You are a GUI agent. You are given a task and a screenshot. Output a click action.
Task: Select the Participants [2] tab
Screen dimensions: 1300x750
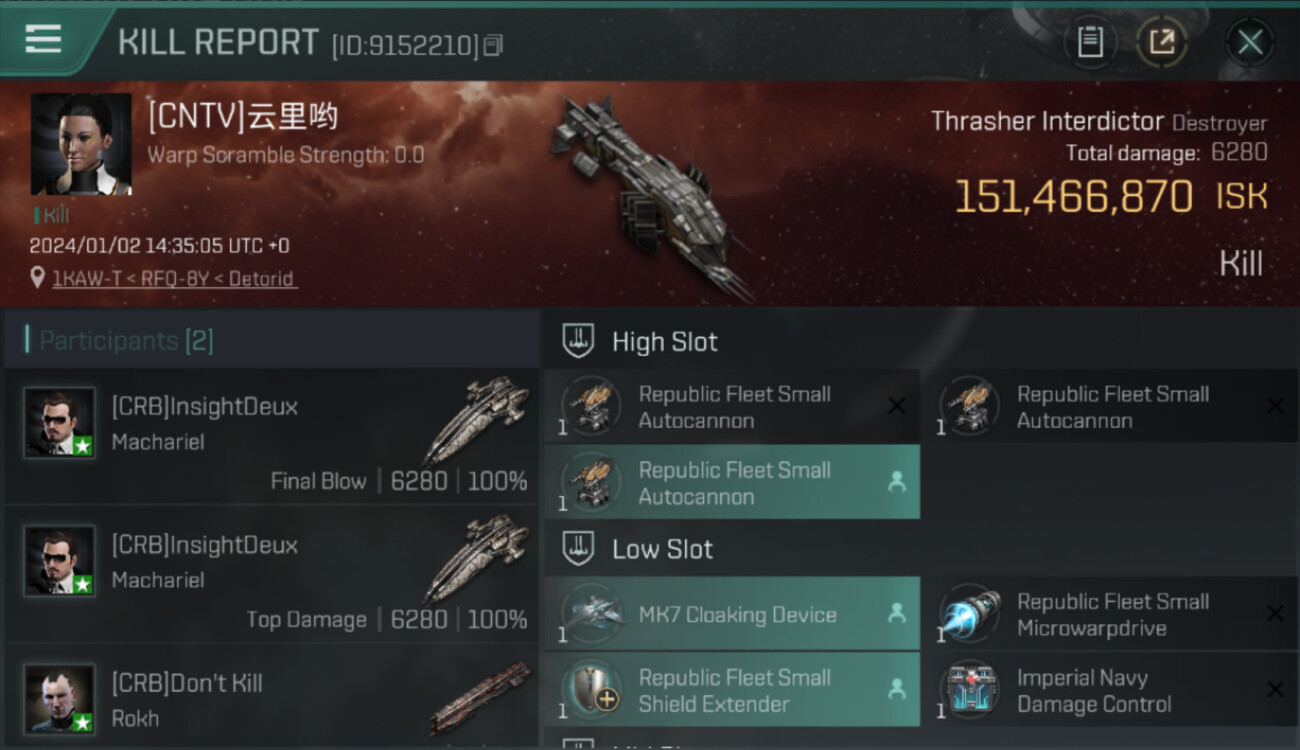(126, 341)
